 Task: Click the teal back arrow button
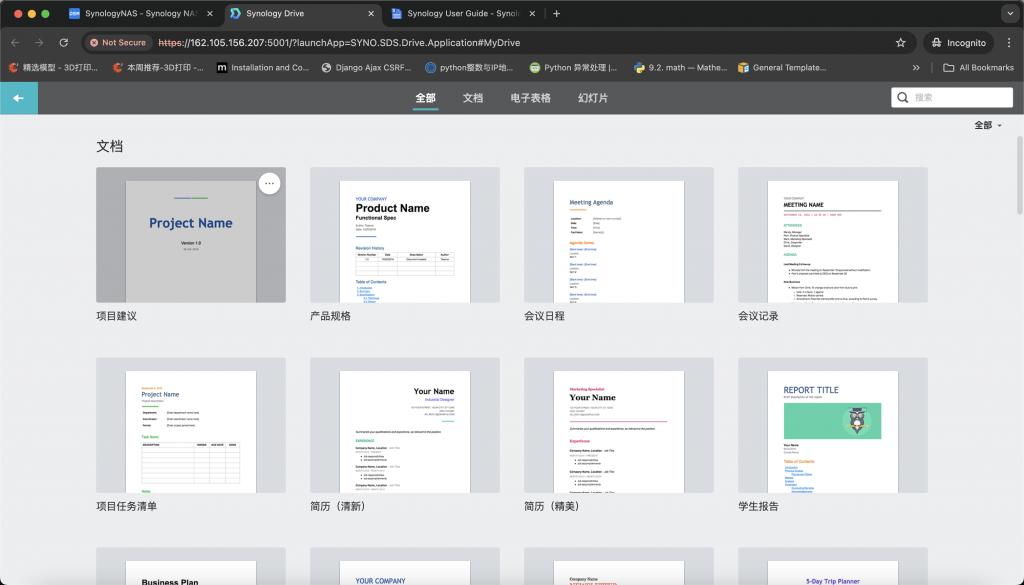click(18, 98)
